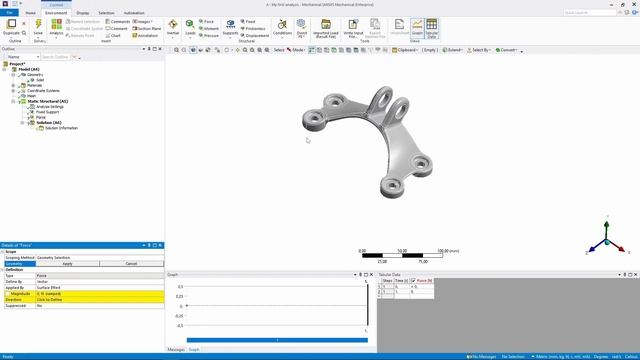Viewport: 640px width, 360px height.
Task: Click the Write Input File button
Action: 353,28
